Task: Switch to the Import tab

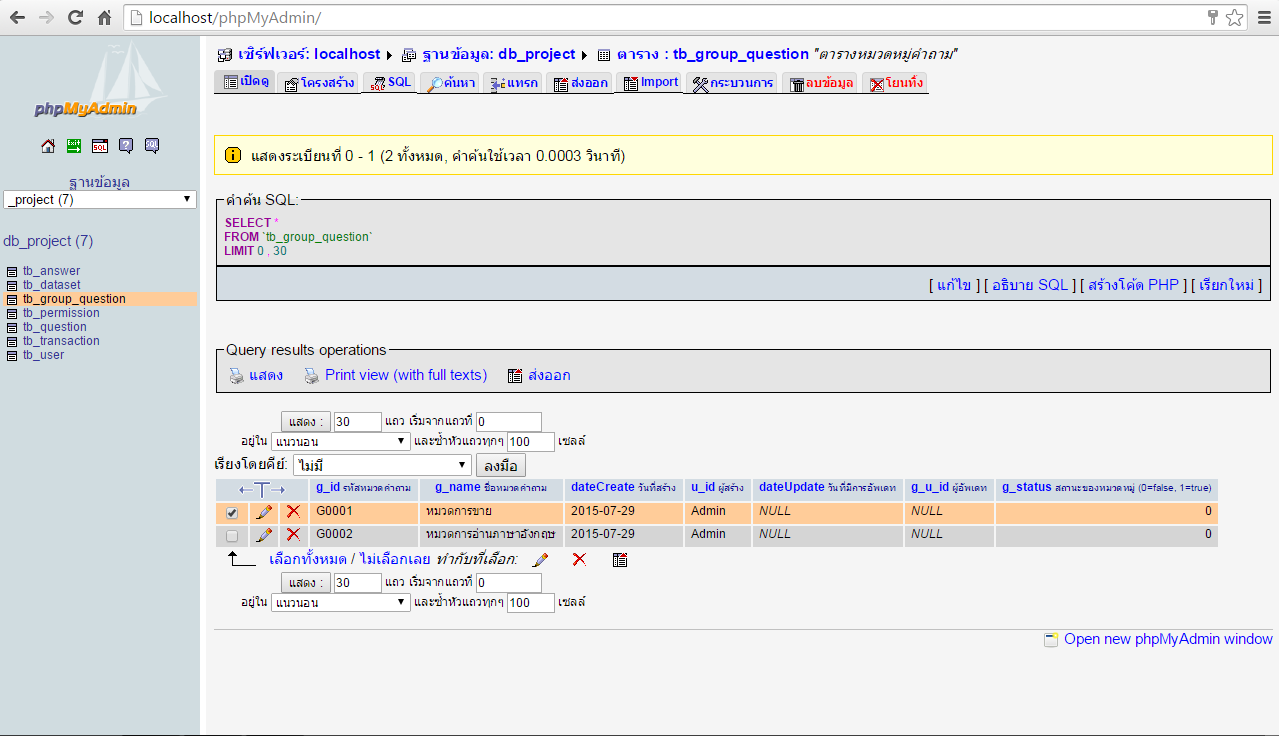Action: [x=649, y=82]
